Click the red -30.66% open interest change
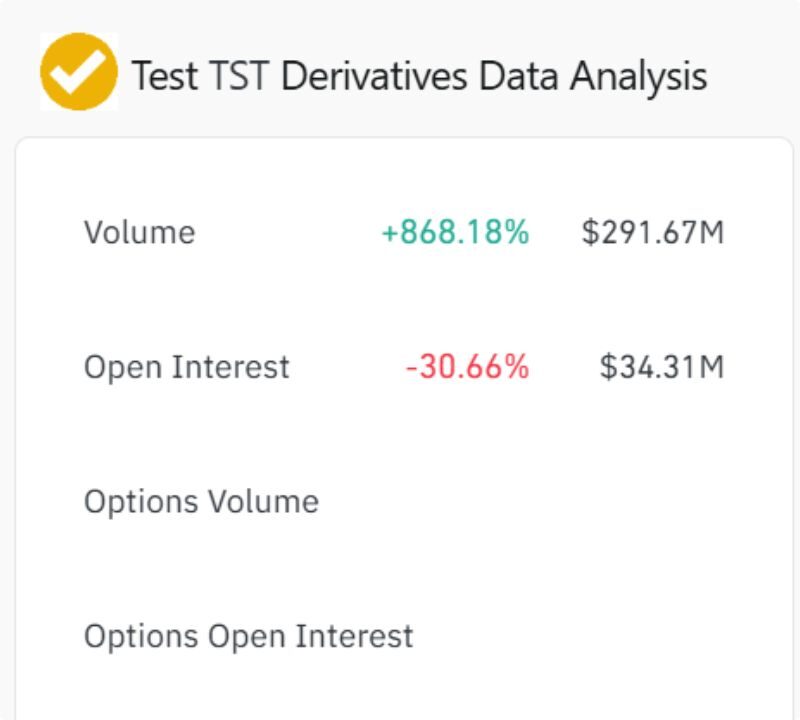 click(467, 367)
